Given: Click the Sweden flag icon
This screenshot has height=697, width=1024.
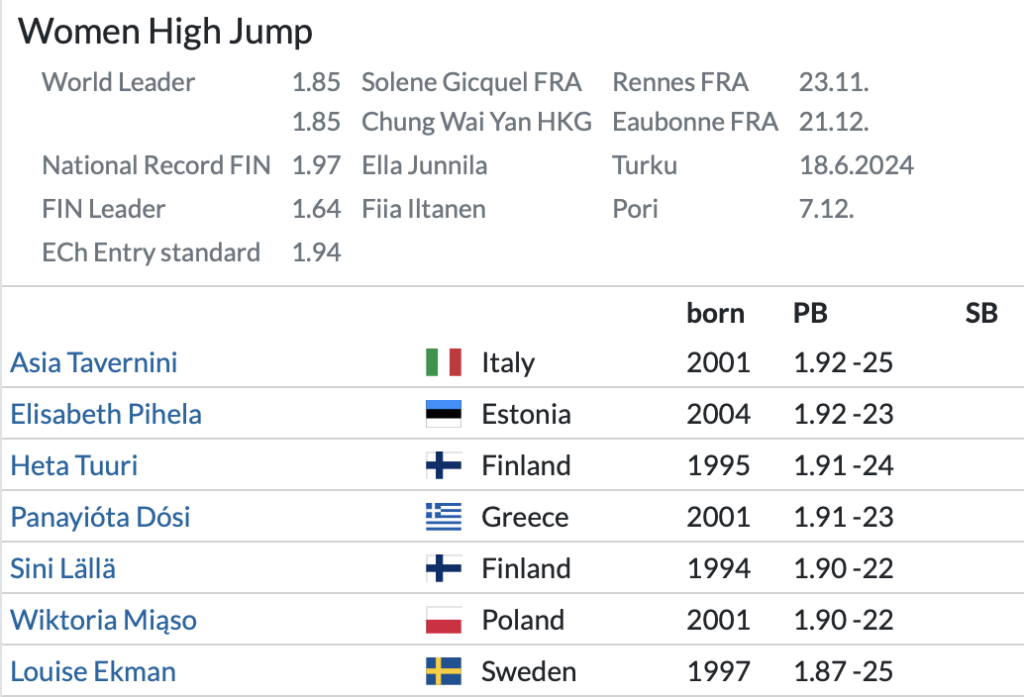Looking at the screenshot, I should (x=443, y=671).
